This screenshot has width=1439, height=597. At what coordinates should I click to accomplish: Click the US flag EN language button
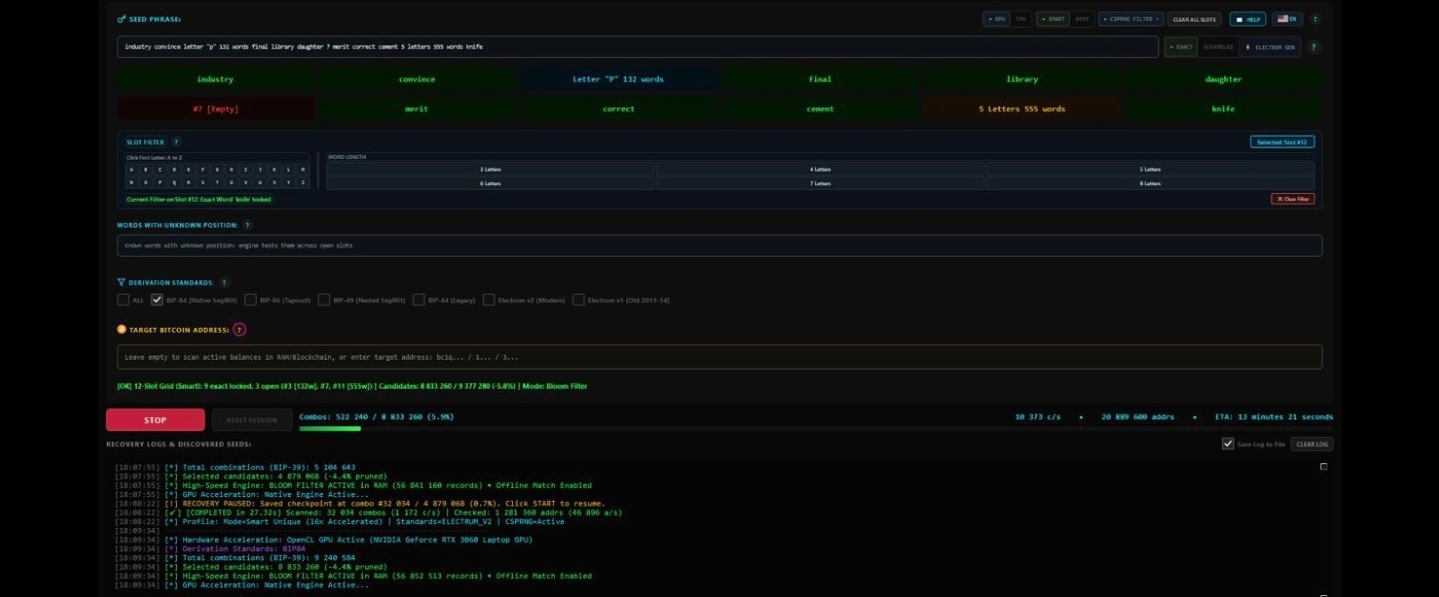tap(1286, 19)
